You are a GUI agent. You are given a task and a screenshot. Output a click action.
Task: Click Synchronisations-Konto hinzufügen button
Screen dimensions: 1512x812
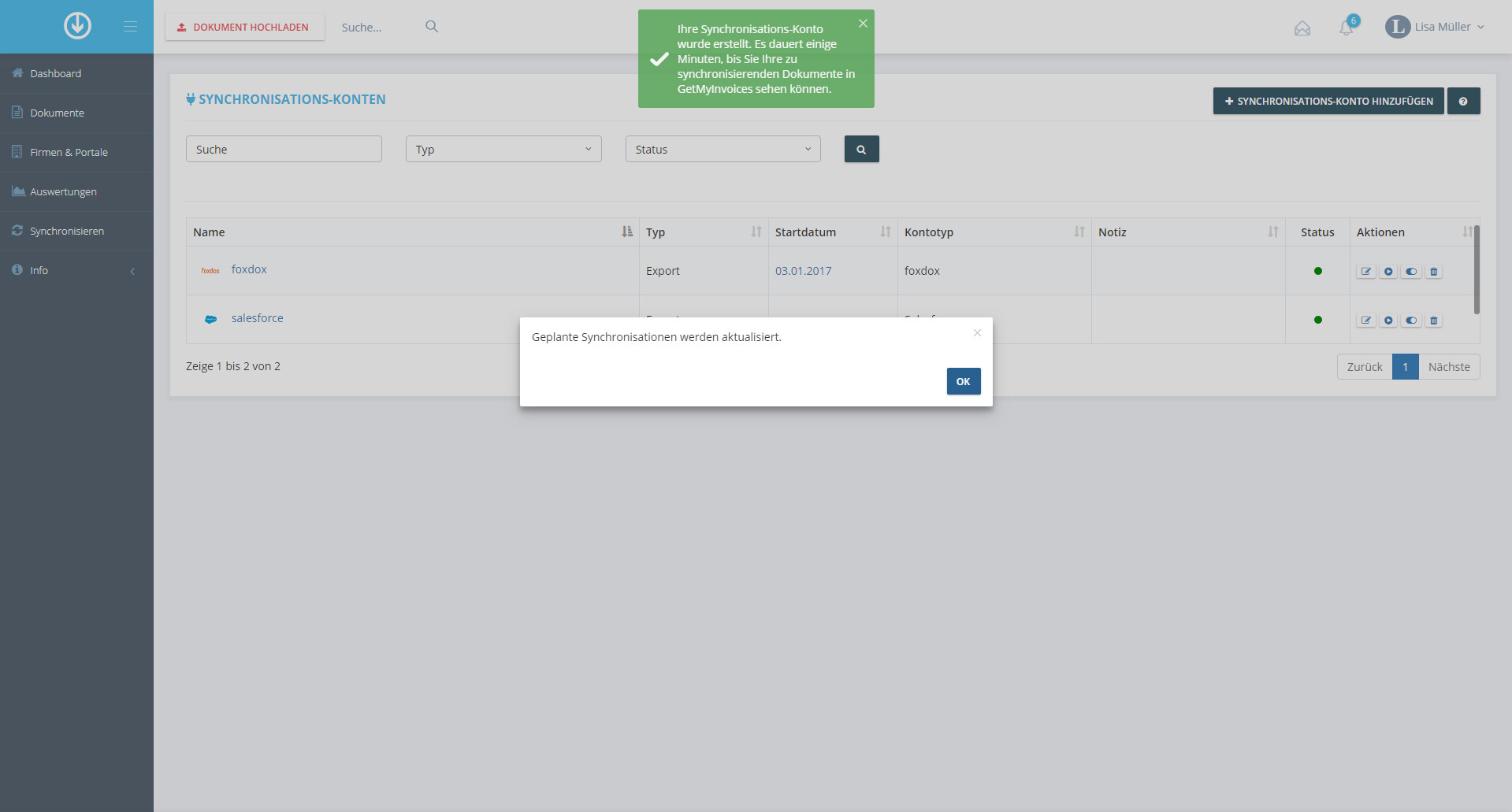click(x=1328, y=101)
